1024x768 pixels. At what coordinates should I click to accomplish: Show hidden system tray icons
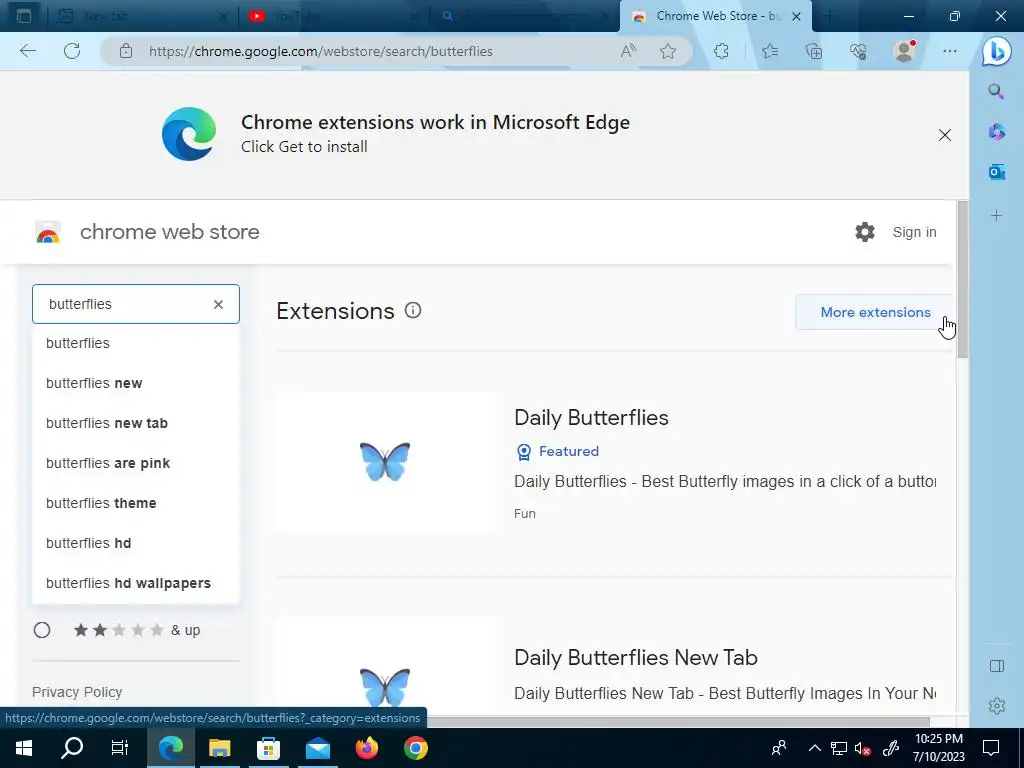tap(814, 748)
